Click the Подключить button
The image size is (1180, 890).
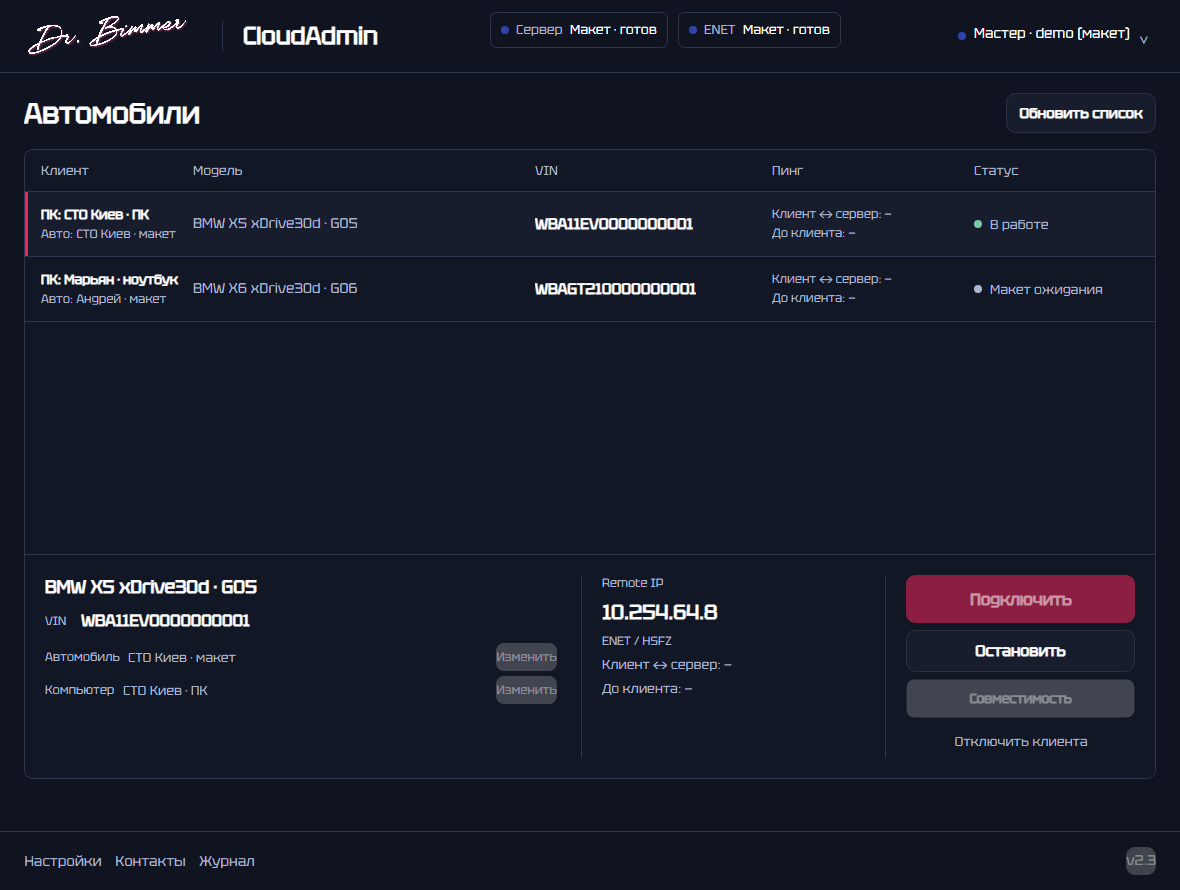1020,599
